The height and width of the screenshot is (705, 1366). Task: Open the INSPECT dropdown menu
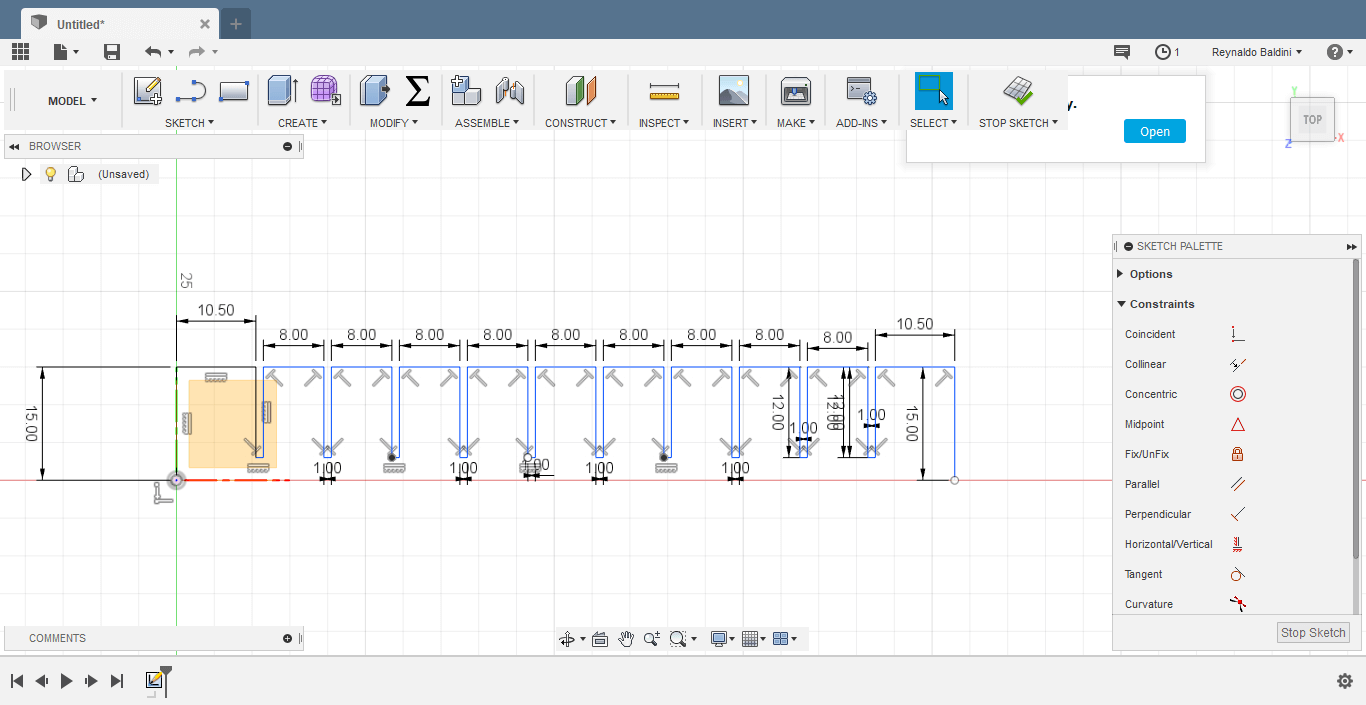coord(664,123)
